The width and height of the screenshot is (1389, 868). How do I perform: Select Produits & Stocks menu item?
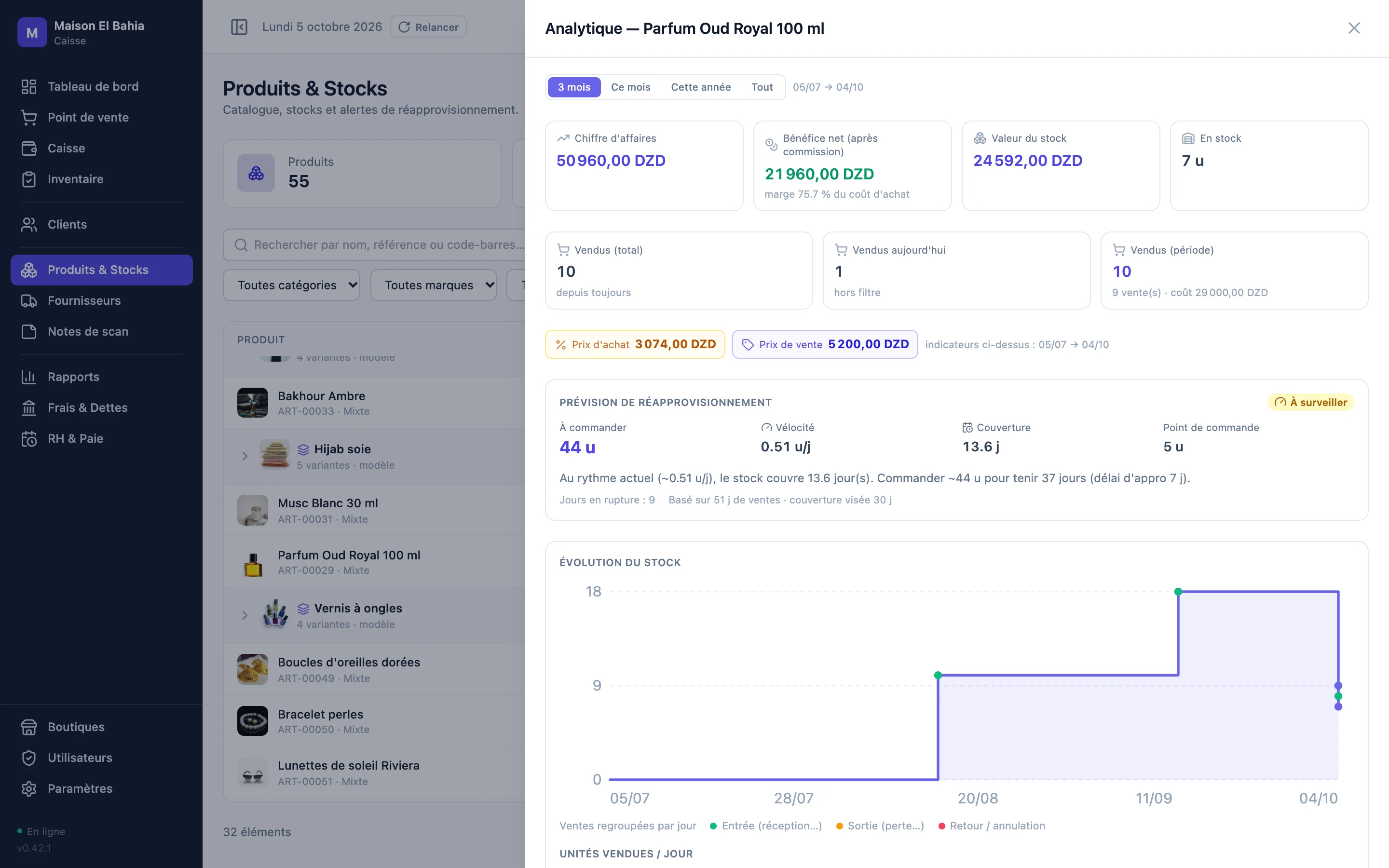102,270
